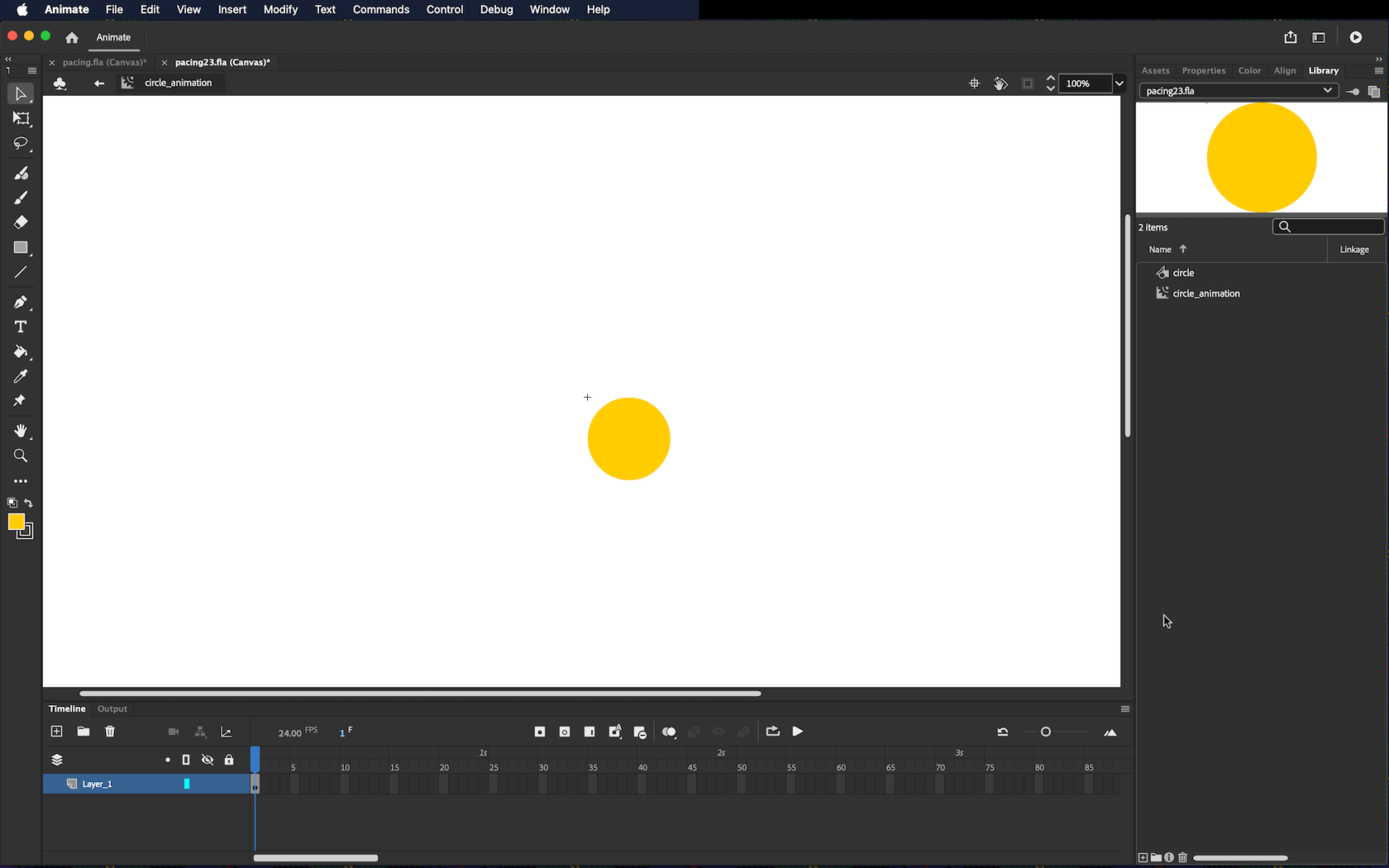Play the timeline animation
Screen dimensions: 1389x868
798,732
